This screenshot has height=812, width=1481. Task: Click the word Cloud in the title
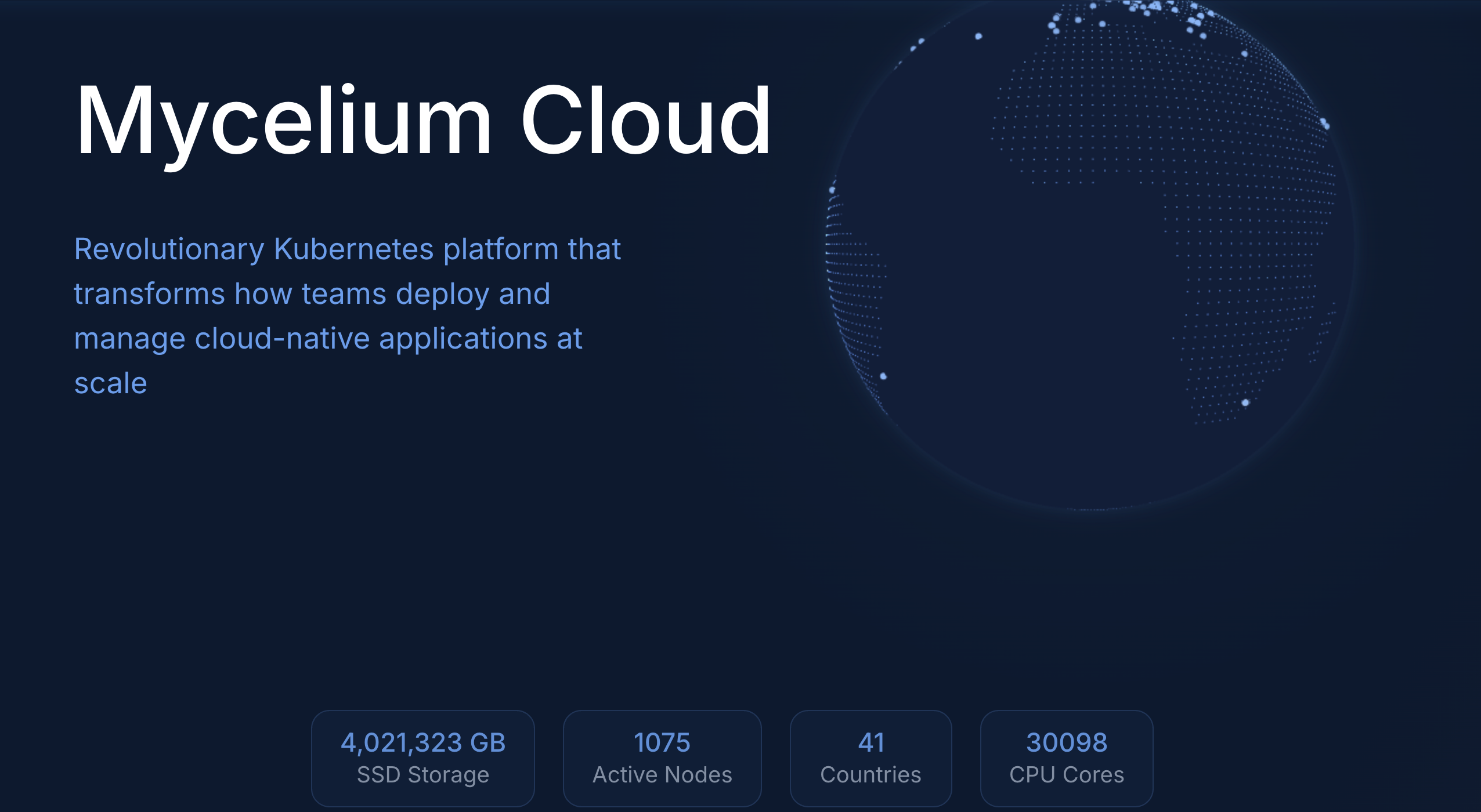tap(645, 120)
